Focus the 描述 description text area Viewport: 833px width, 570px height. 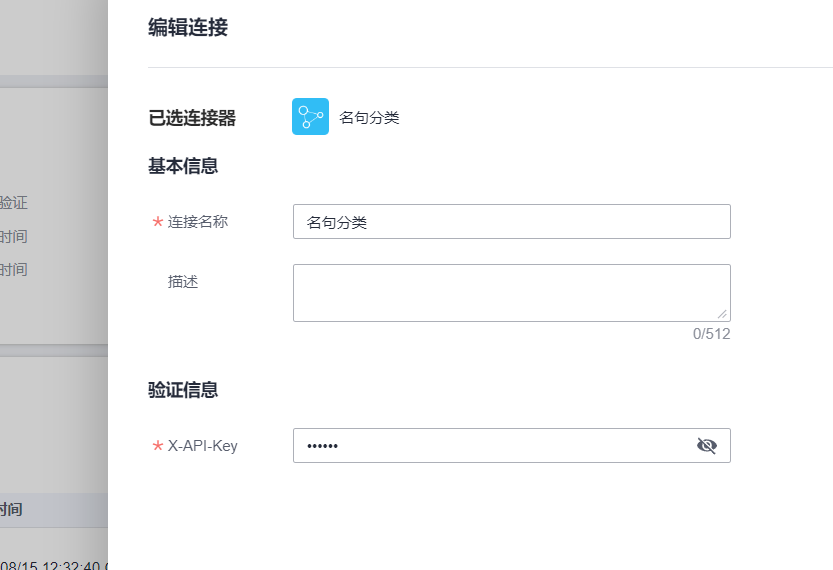click(x=511, y=292)
